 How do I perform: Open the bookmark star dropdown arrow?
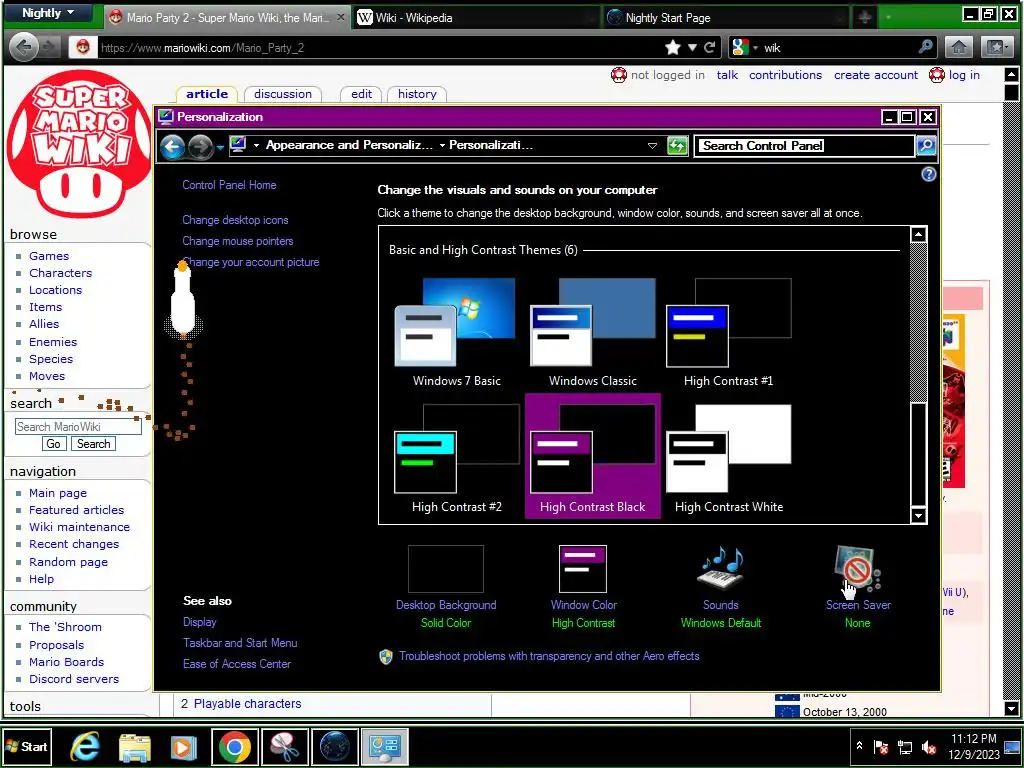tap(692, 47)
